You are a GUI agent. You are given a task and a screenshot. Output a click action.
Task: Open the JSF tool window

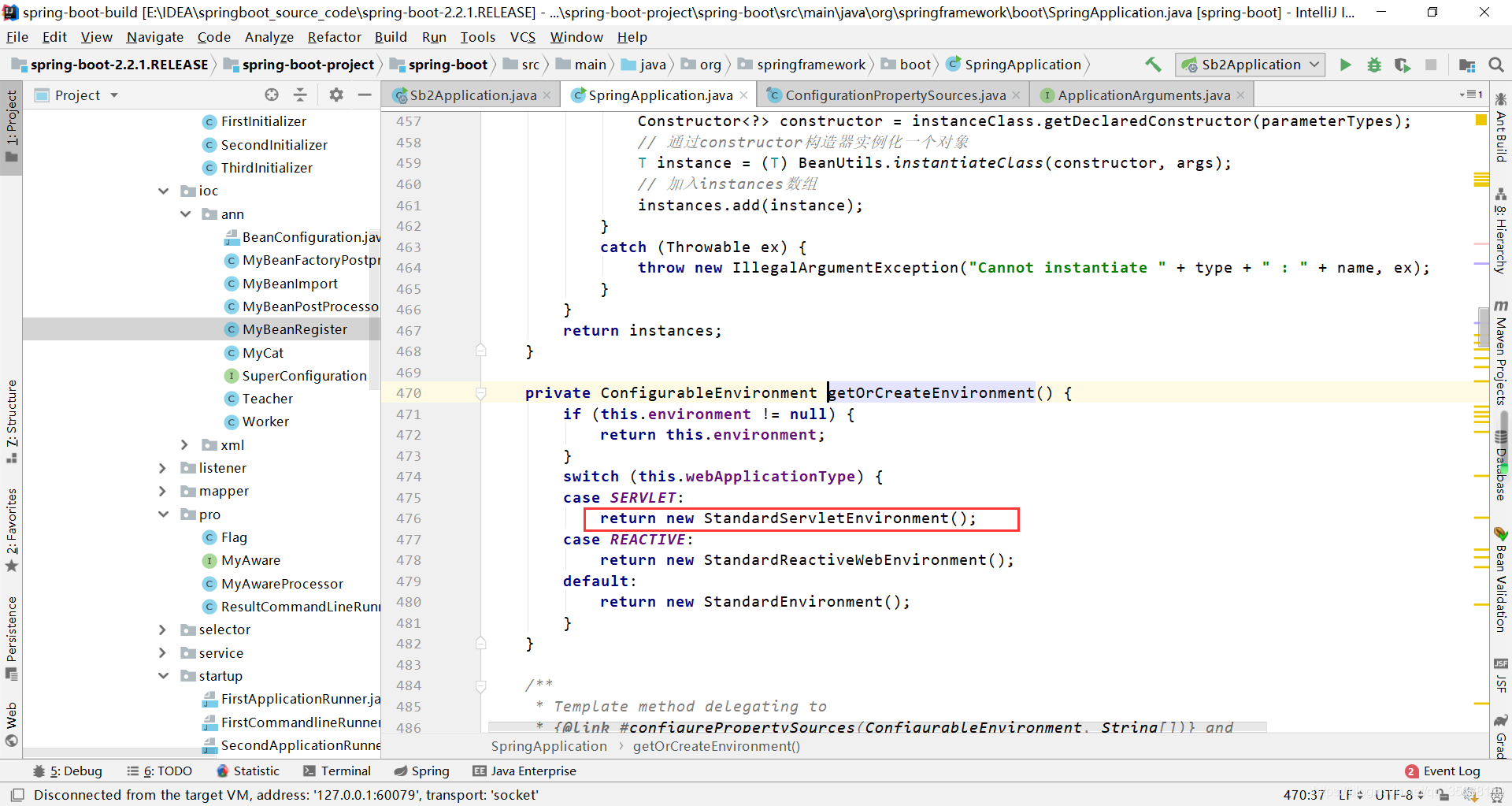point(1501,675)
